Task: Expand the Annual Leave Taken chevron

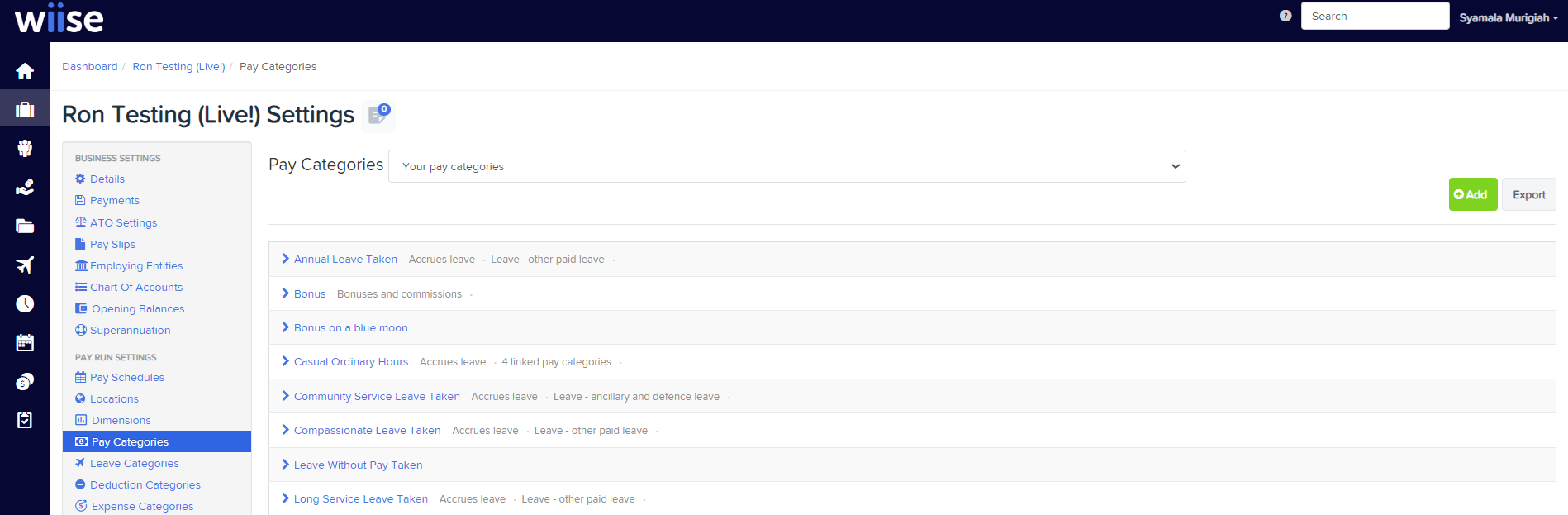Action: coord(286,259)
